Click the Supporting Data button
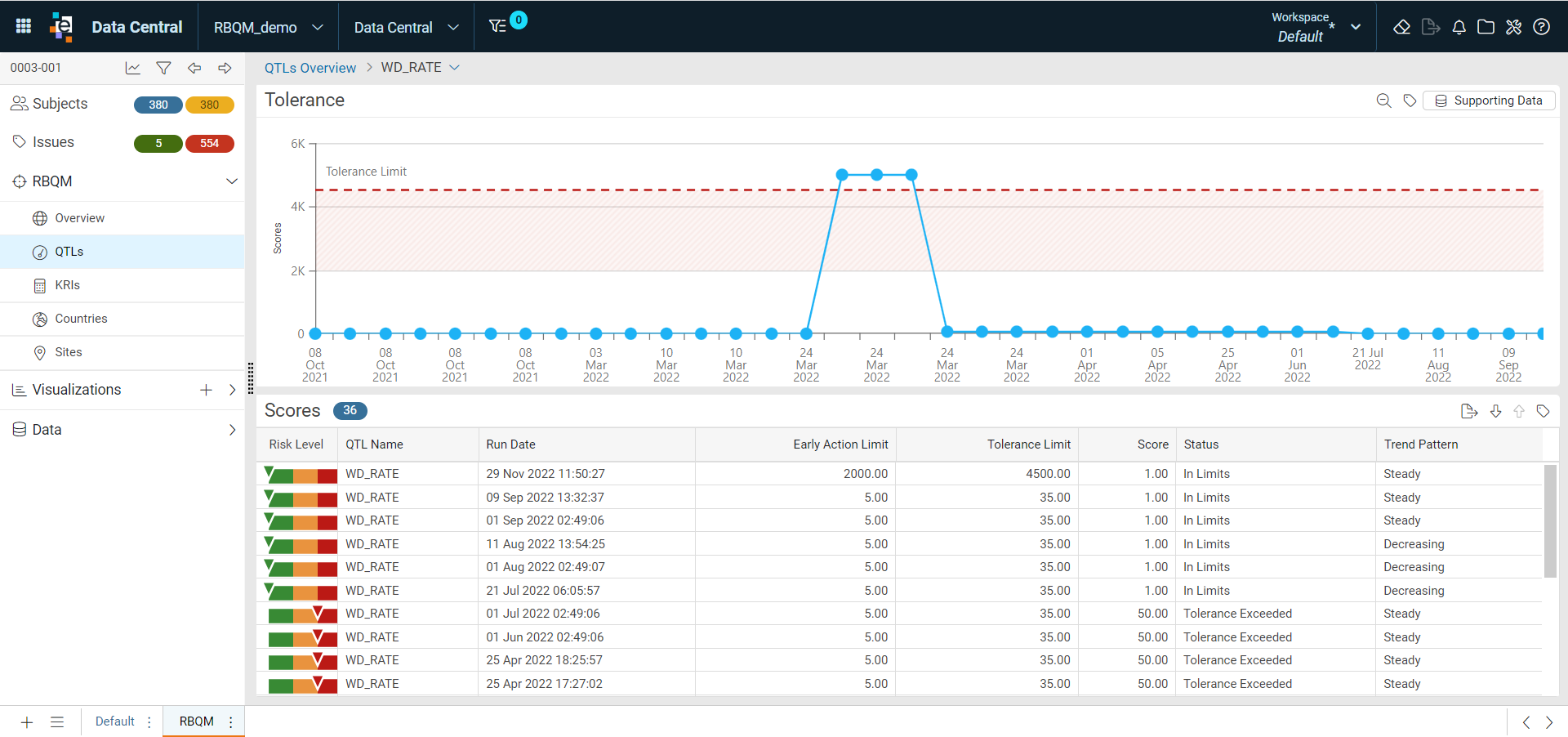Screen dimensions: 1568x737 point(1489,100)
